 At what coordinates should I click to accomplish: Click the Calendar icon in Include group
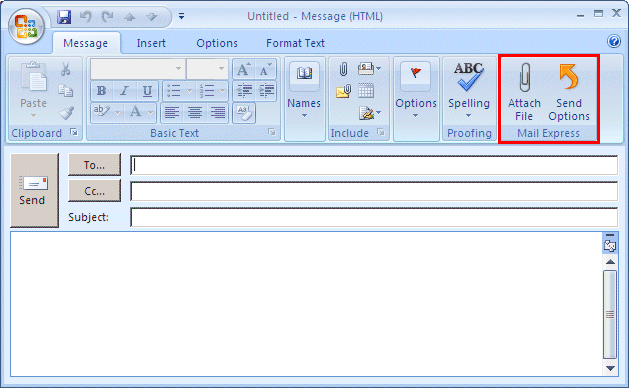point(366,91)
